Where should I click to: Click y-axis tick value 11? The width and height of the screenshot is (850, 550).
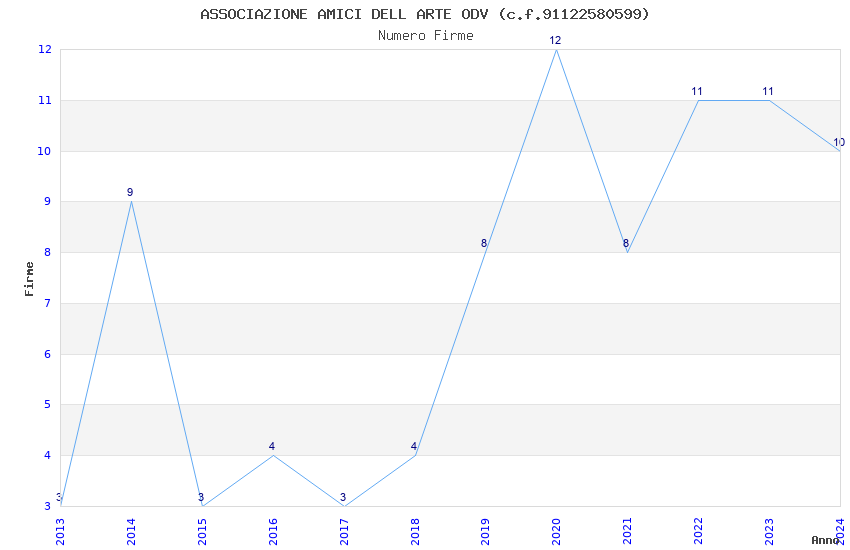(44, 100)
